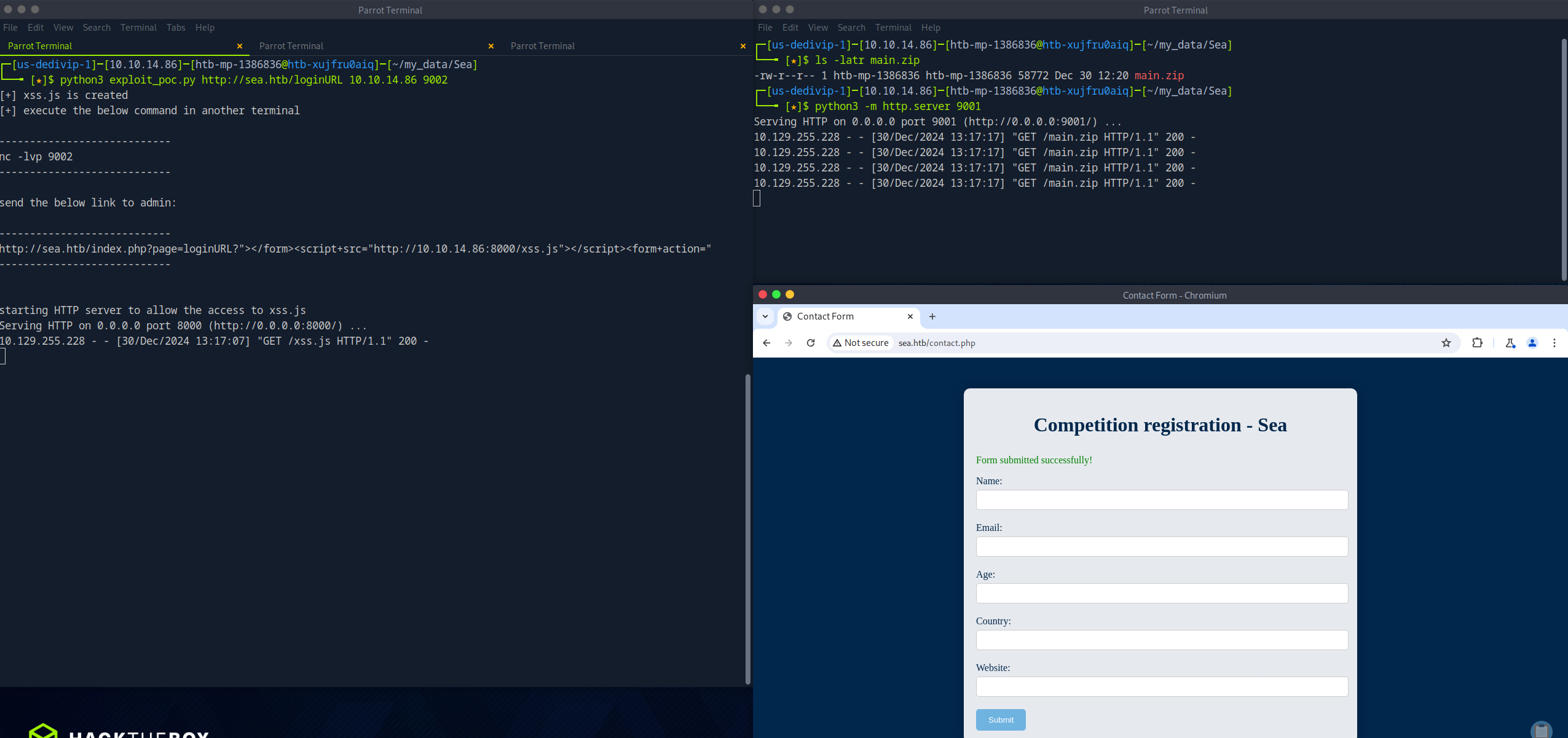Click '[+] xss.js is created' line
This screenshot has height=738, width=1568.
pyautogui.click(x=64, y=95)
